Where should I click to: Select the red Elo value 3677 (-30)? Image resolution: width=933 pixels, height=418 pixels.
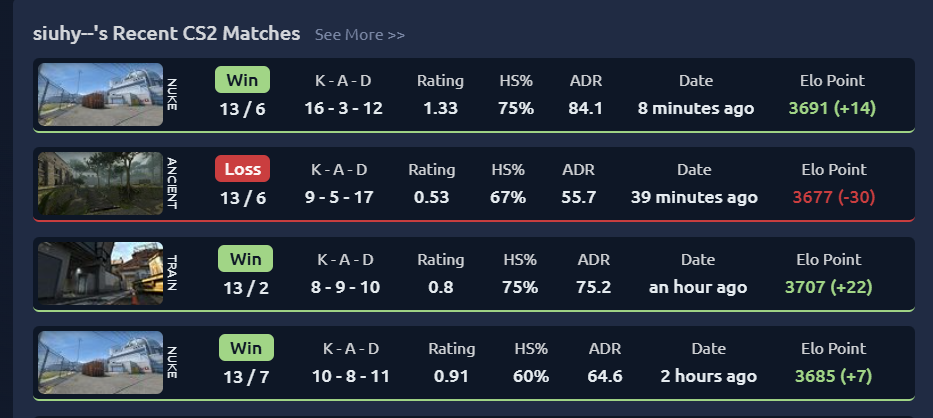834,197
